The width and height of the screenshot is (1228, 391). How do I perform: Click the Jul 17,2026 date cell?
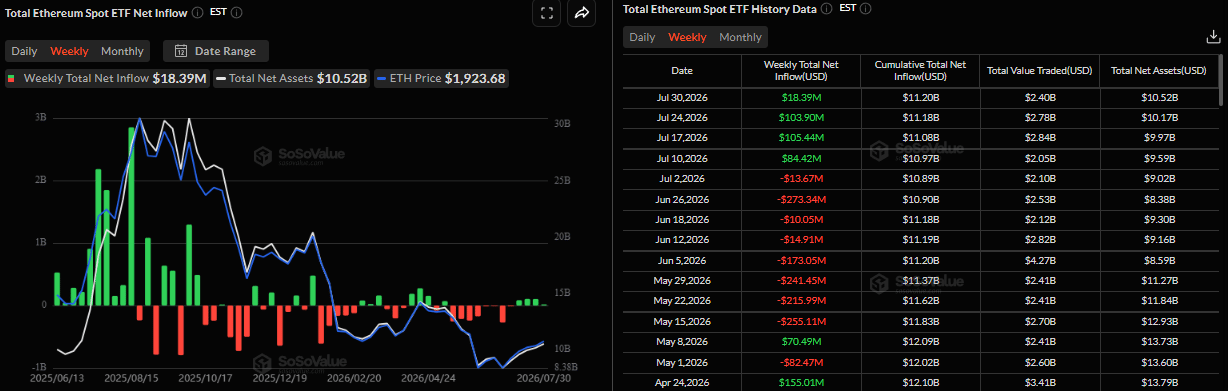click(x=681, y=138)
